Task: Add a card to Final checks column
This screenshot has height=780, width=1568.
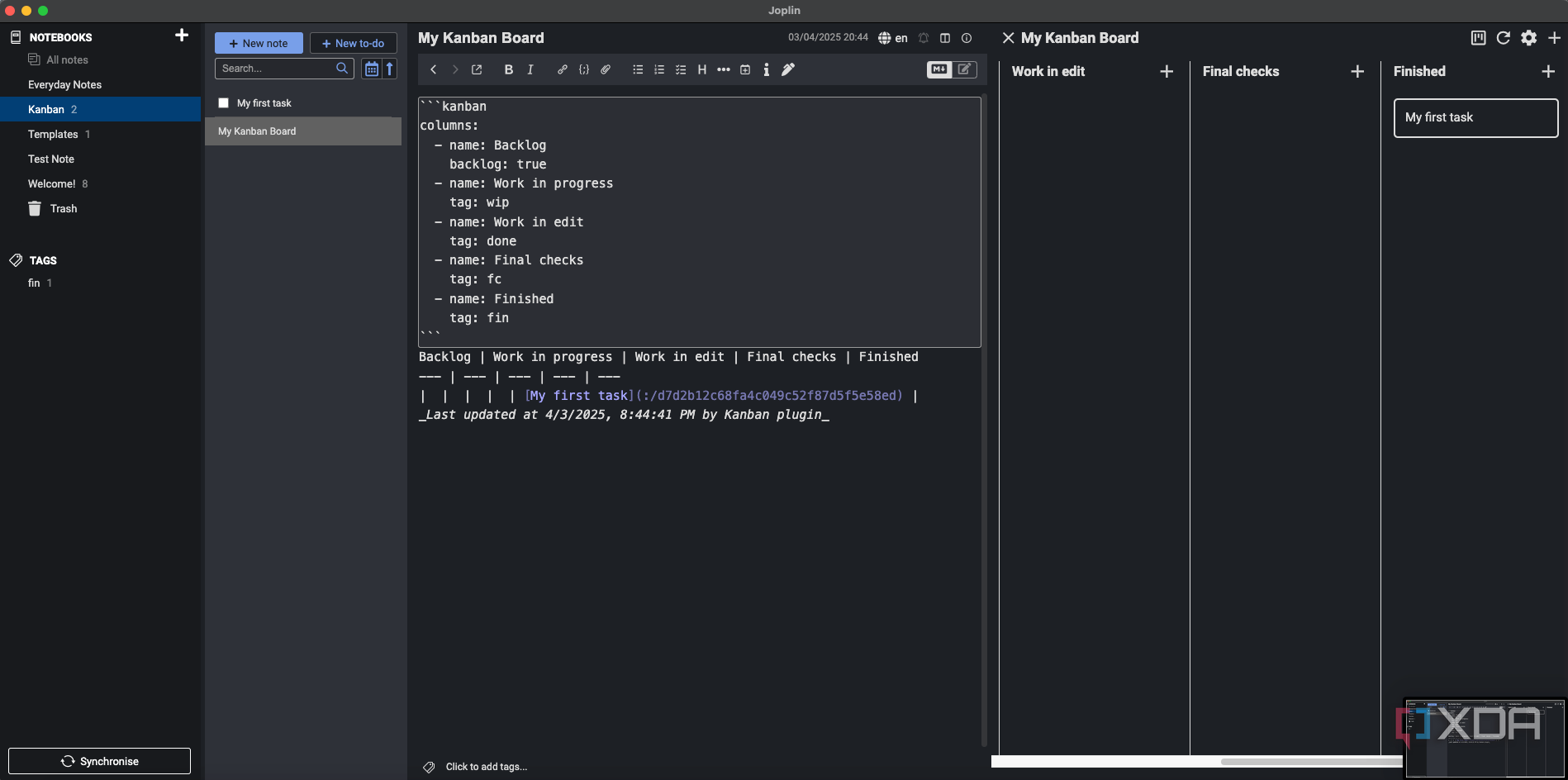Action: (x=1357, y=72)
